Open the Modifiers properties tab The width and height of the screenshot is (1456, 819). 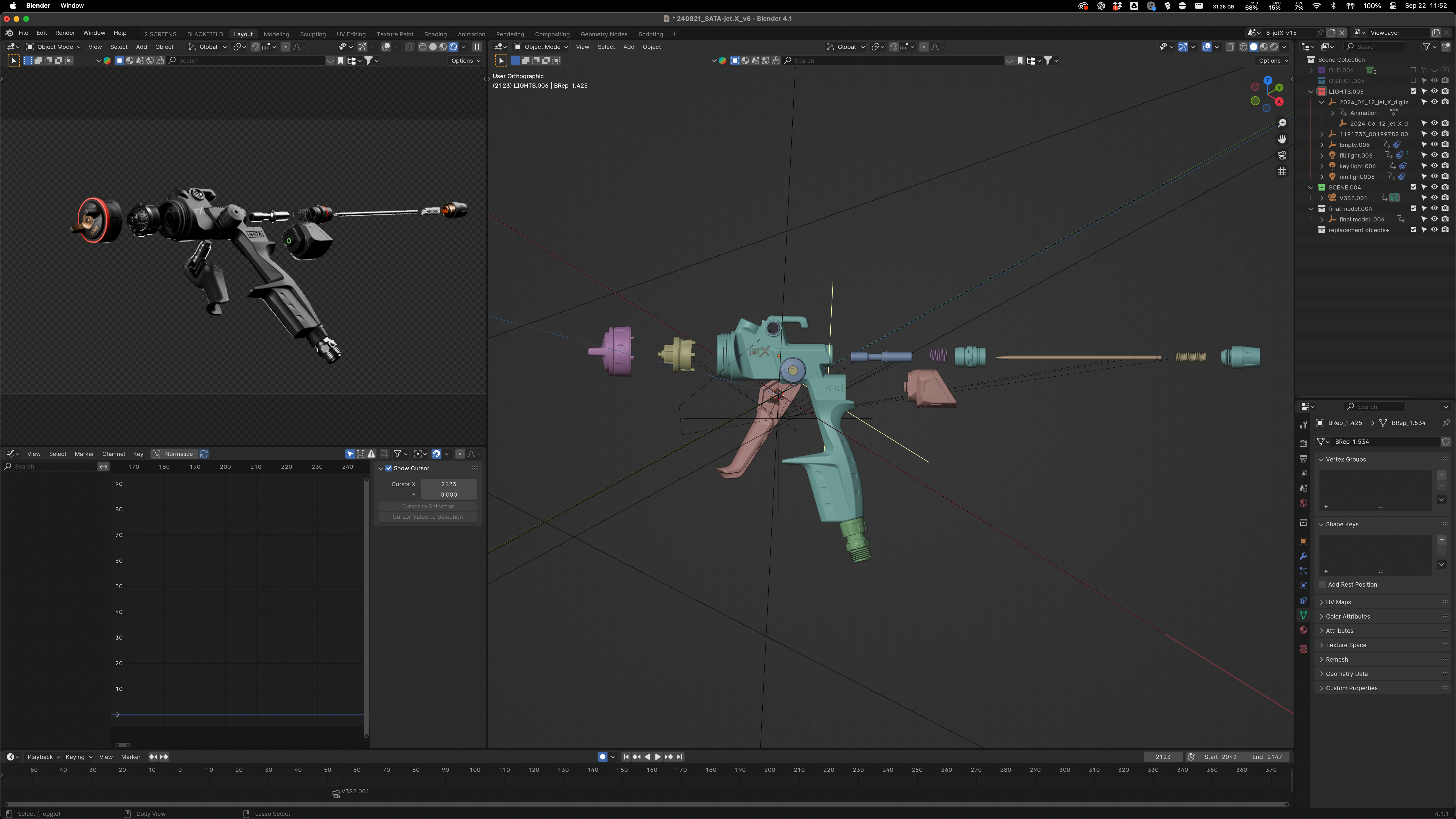1303,556
